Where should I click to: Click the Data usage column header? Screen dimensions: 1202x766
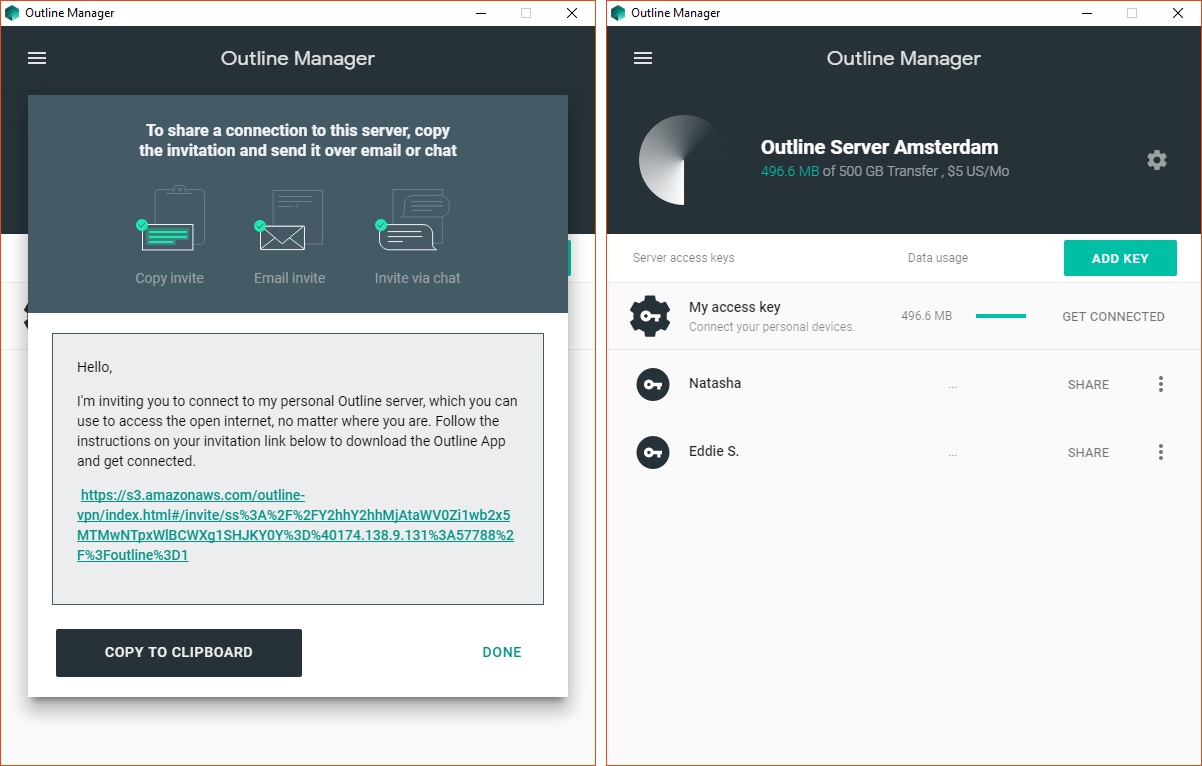click(x=938, y=258)
